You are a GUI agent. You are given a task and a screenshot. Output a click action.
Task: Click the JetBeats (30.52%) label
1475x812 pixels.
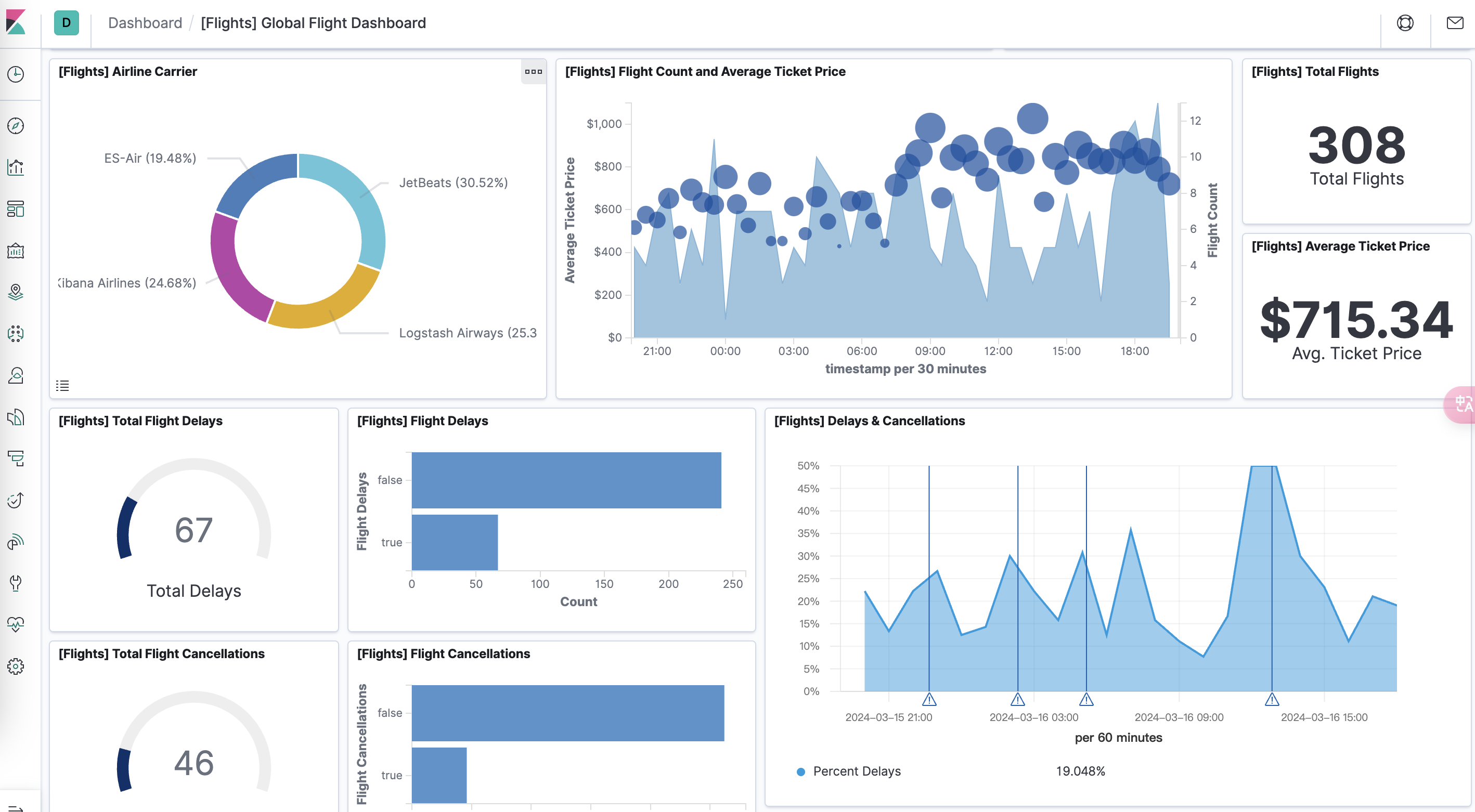(x=454, y=182)
